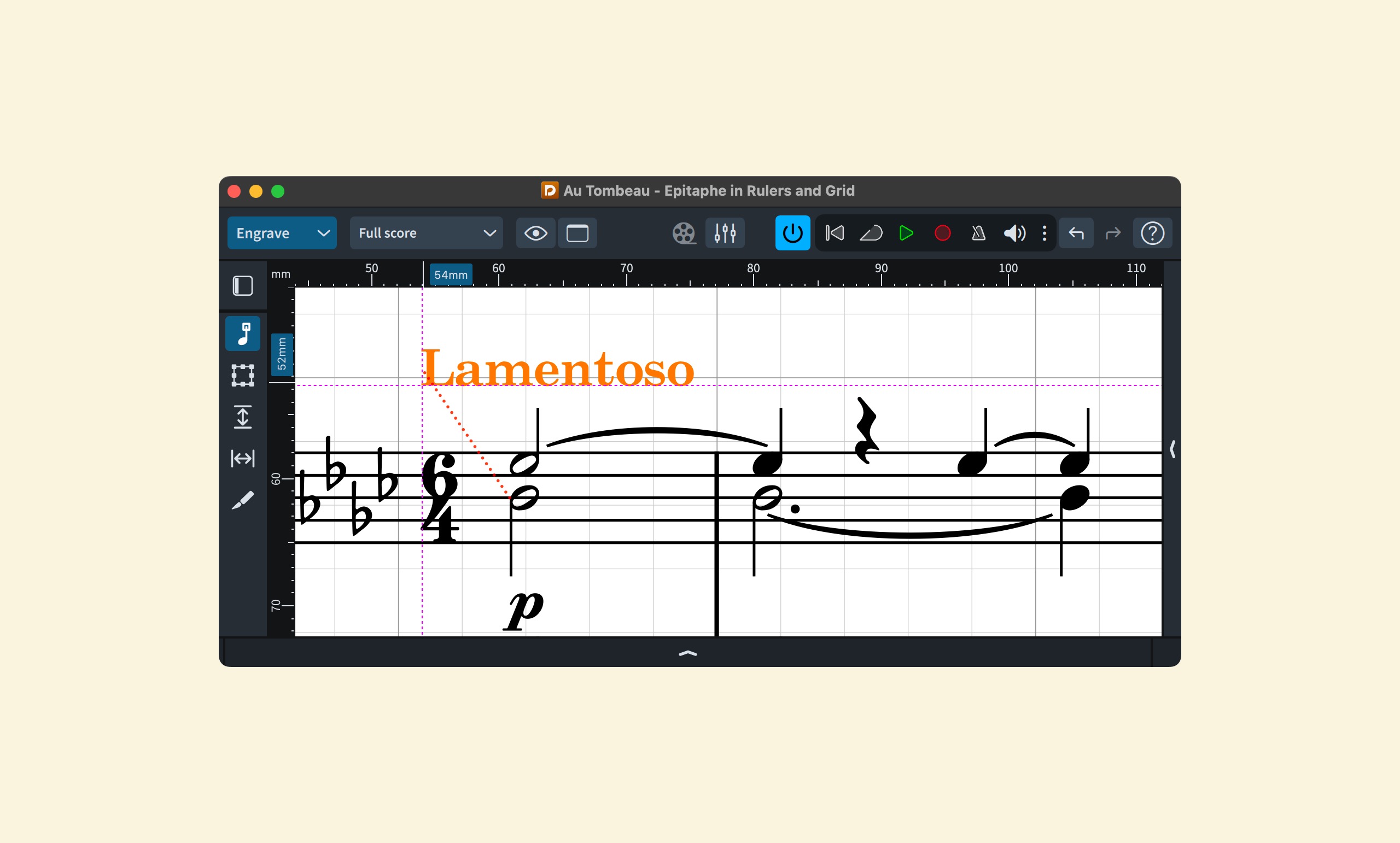Click the redo arrow
1400x843 pixels.
click(1112, 233)
